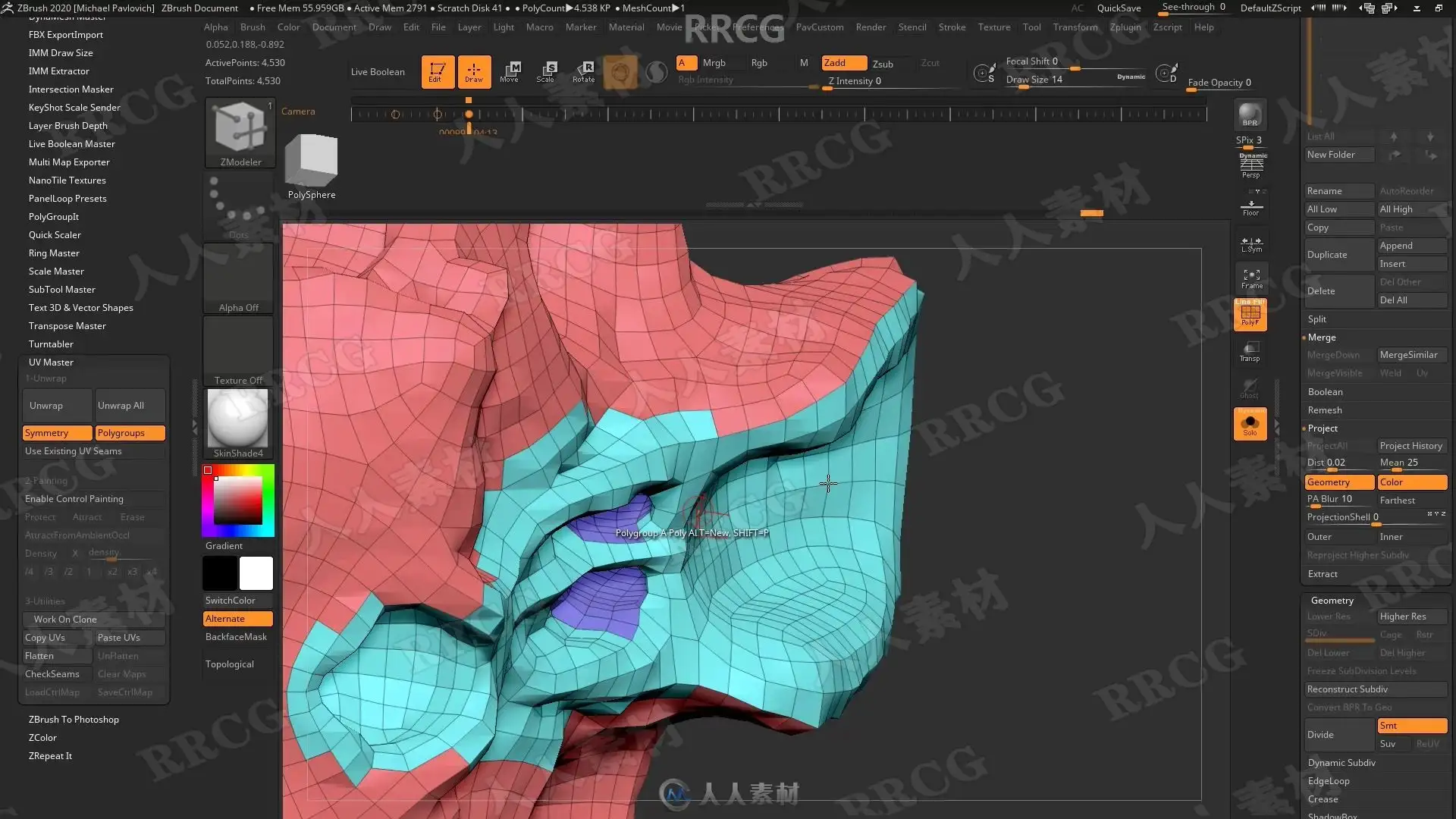Viewport: 1456px width, 819px height.
Task: Turn off Smt next to Divide
Action: click(x=1411, y=726)
